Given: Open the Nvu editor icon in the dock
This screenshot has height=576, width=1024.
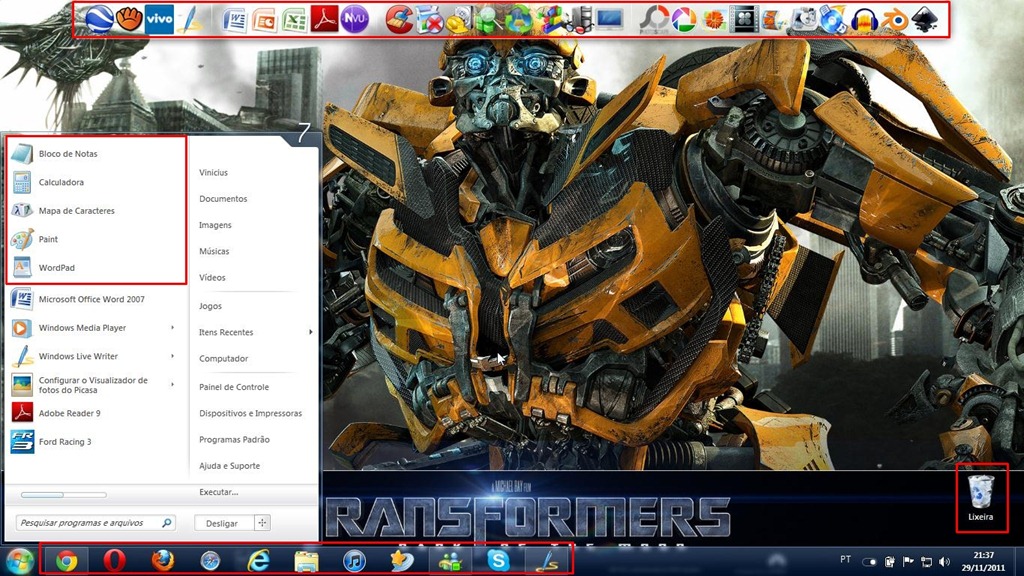Looking at the screenshot, I should tap(355, 20).
